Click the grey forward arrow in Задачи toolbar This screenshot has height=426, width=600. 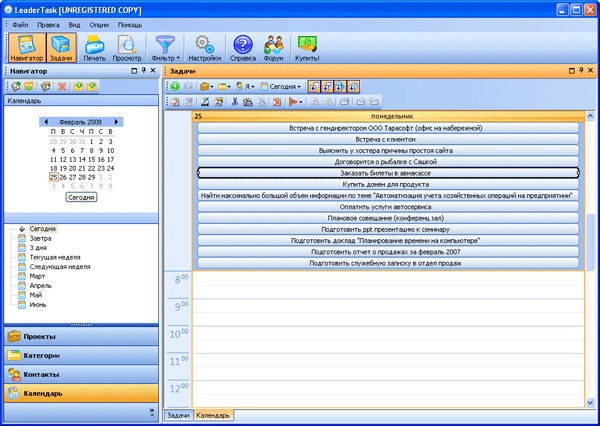(x=188, y=87)
